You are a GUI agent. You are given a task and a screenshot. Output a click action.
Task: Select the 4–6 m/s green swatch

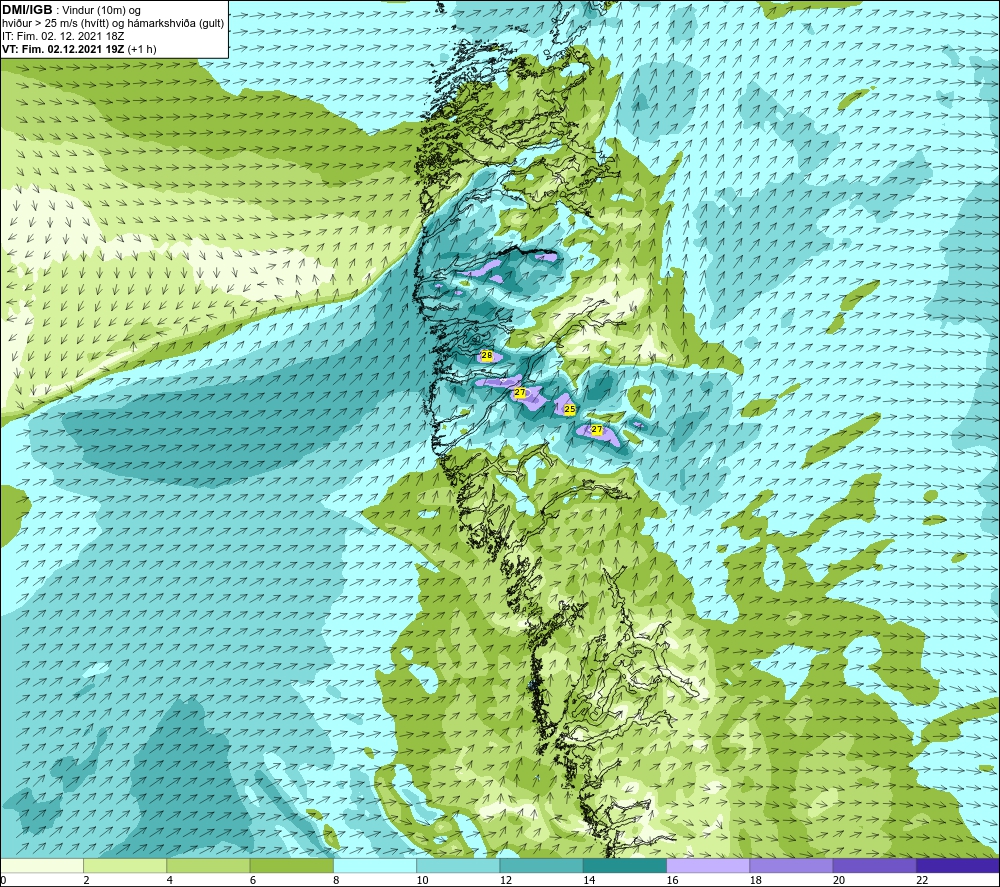click(209, 866)
